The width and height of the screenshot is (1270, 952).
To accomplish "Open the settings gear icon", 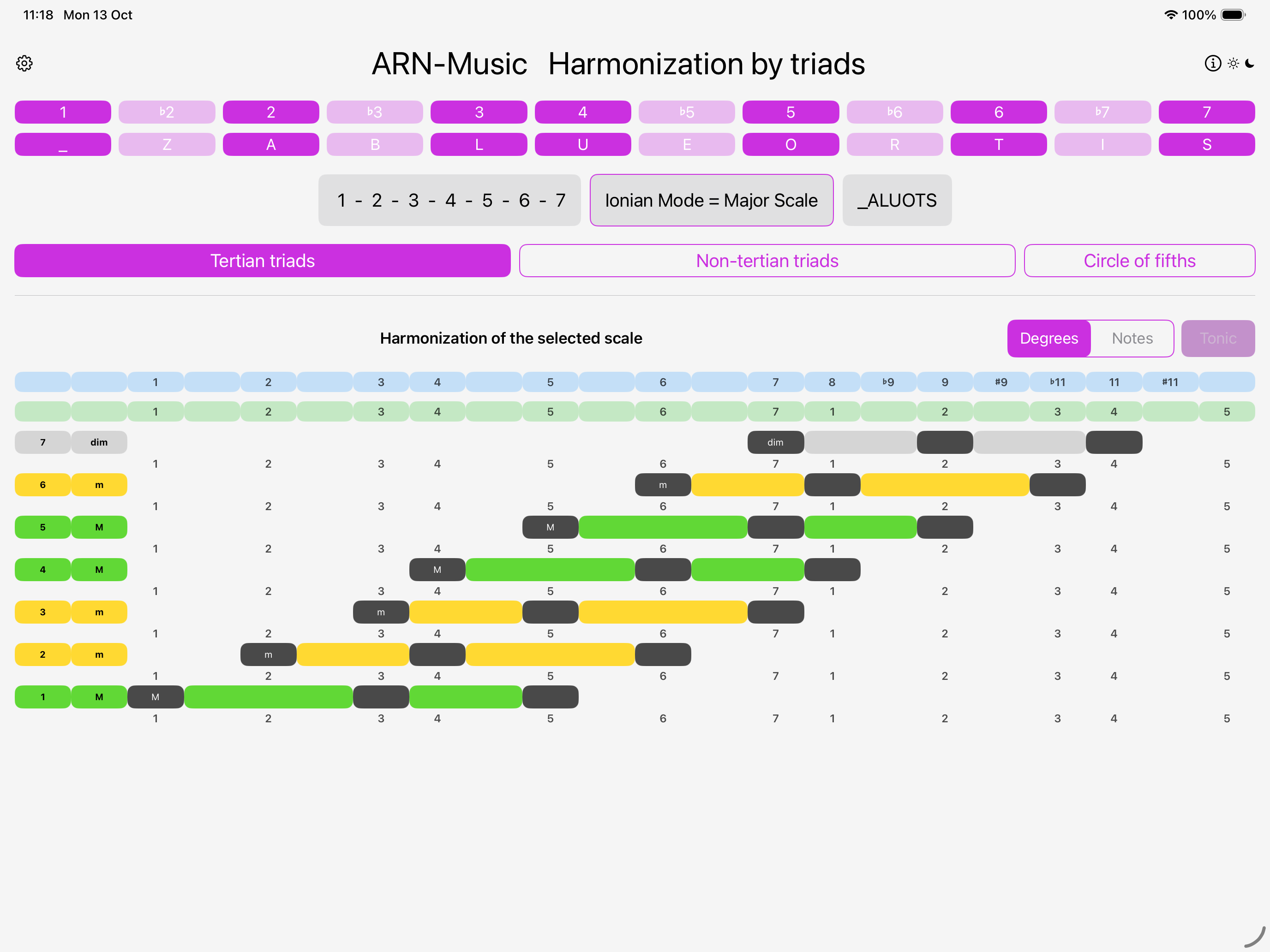I will pyautogui.click(x=24, y=63).
